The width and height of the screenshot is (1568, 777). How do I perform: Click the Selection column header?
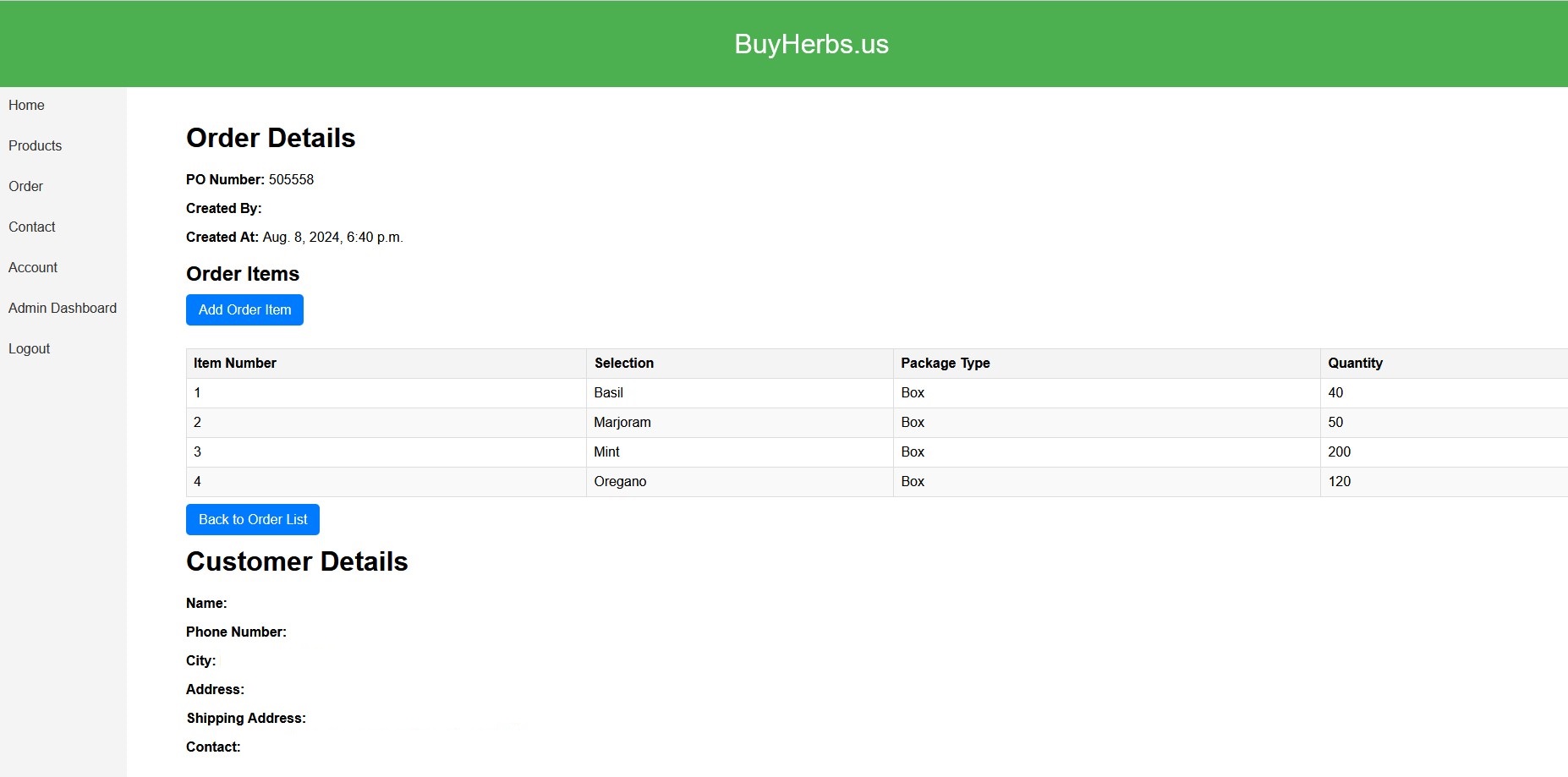pyautogui.click(x=623, y=363)
